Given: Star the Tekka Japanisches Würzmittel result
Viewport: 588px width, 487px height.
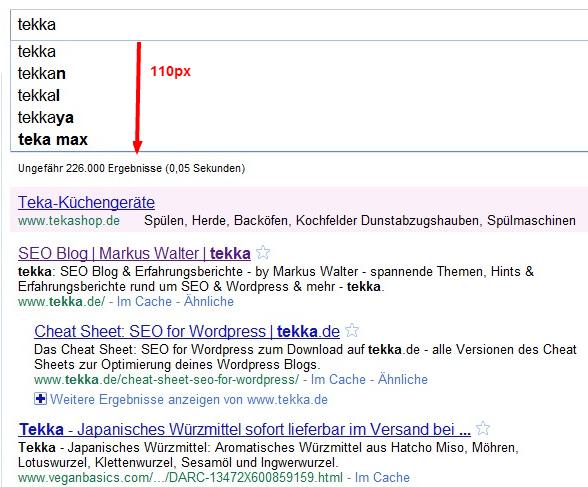Looking at the screenshot, I should coord(483,428).
